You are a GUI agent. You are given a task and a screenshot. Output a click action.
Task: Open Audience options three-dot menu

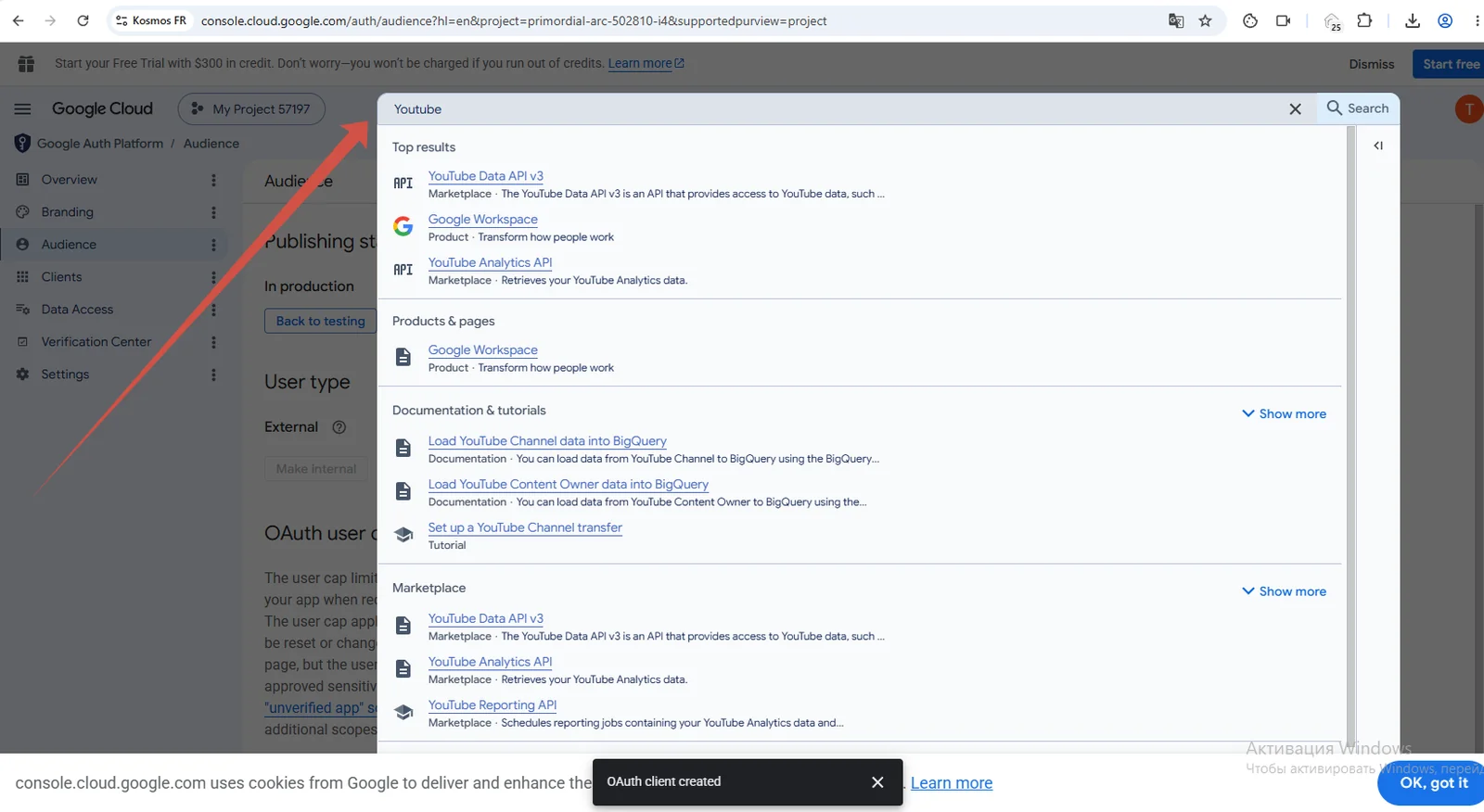point(213,245)
